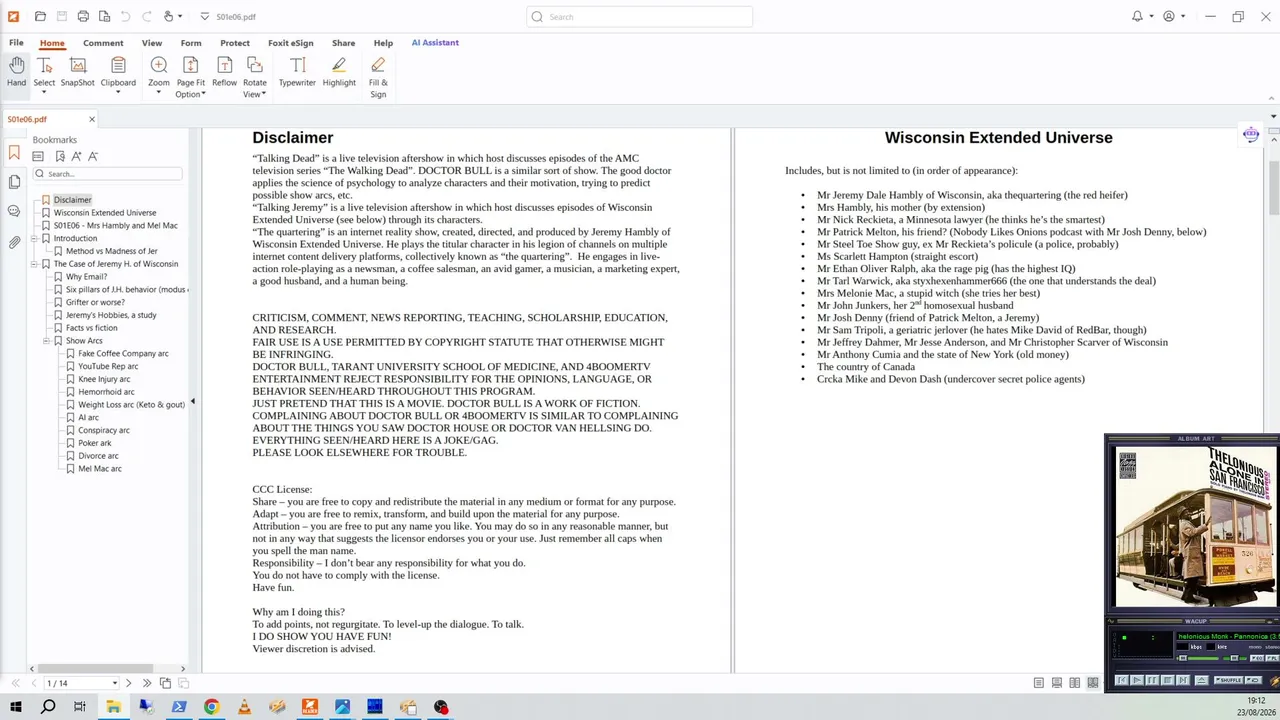Open the Pages thumbnail panel icon
The height and width of the screenshot is (720, 1280).
point(14,182)
